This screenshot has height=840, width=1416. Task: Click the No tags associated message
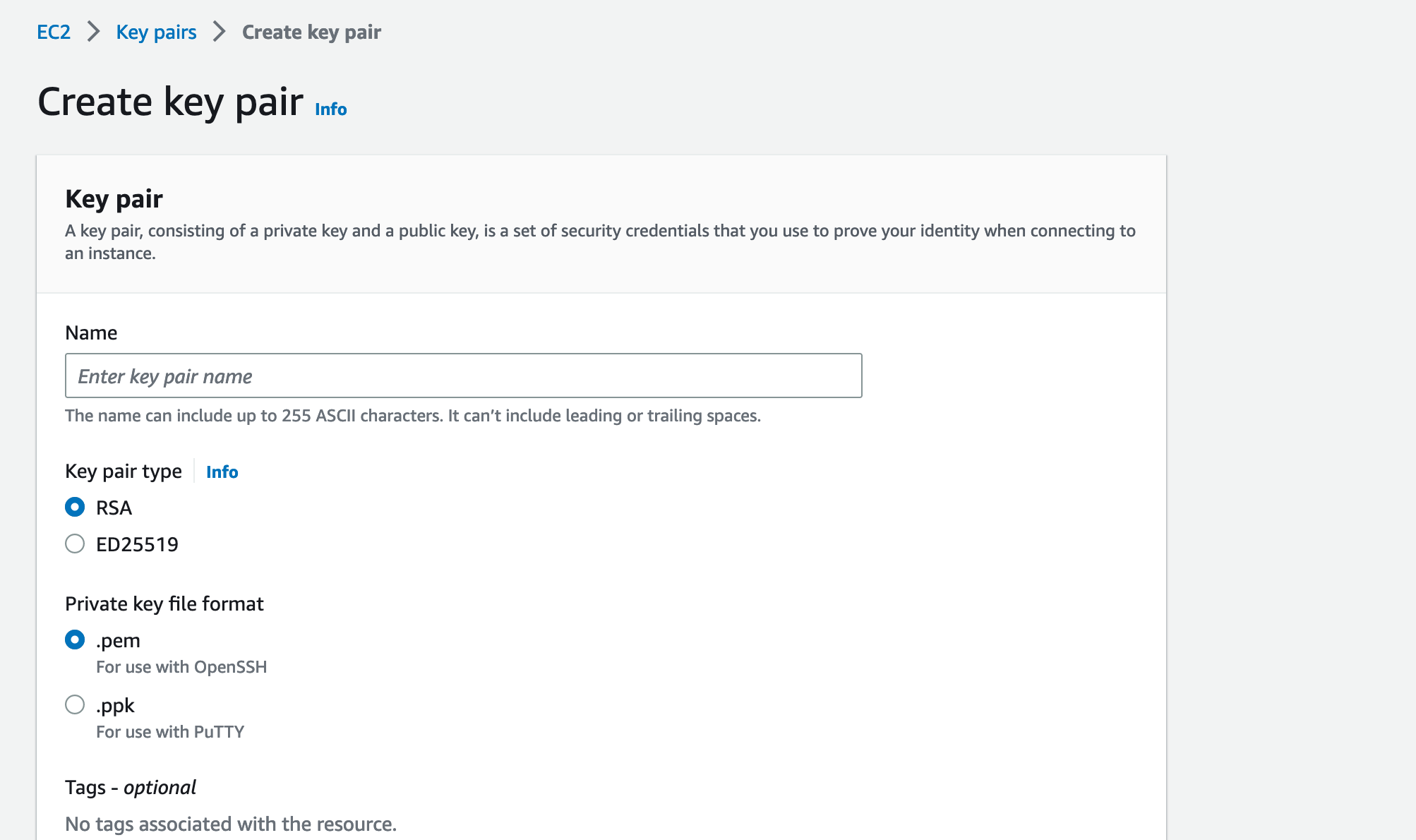(x=231, y=824)
